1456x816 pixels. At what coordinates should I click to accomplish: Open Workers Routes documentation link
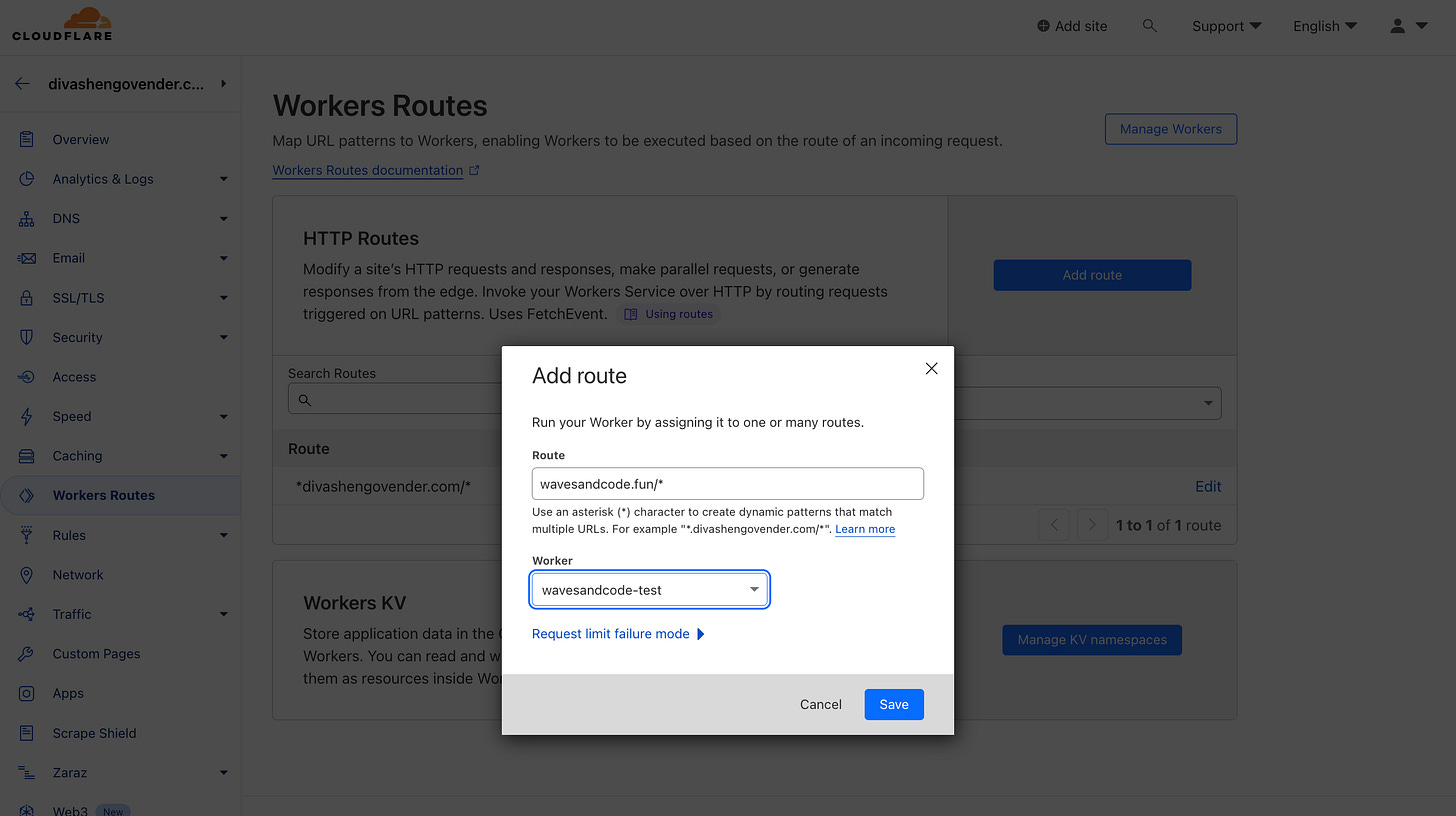(x=368, y=170)
